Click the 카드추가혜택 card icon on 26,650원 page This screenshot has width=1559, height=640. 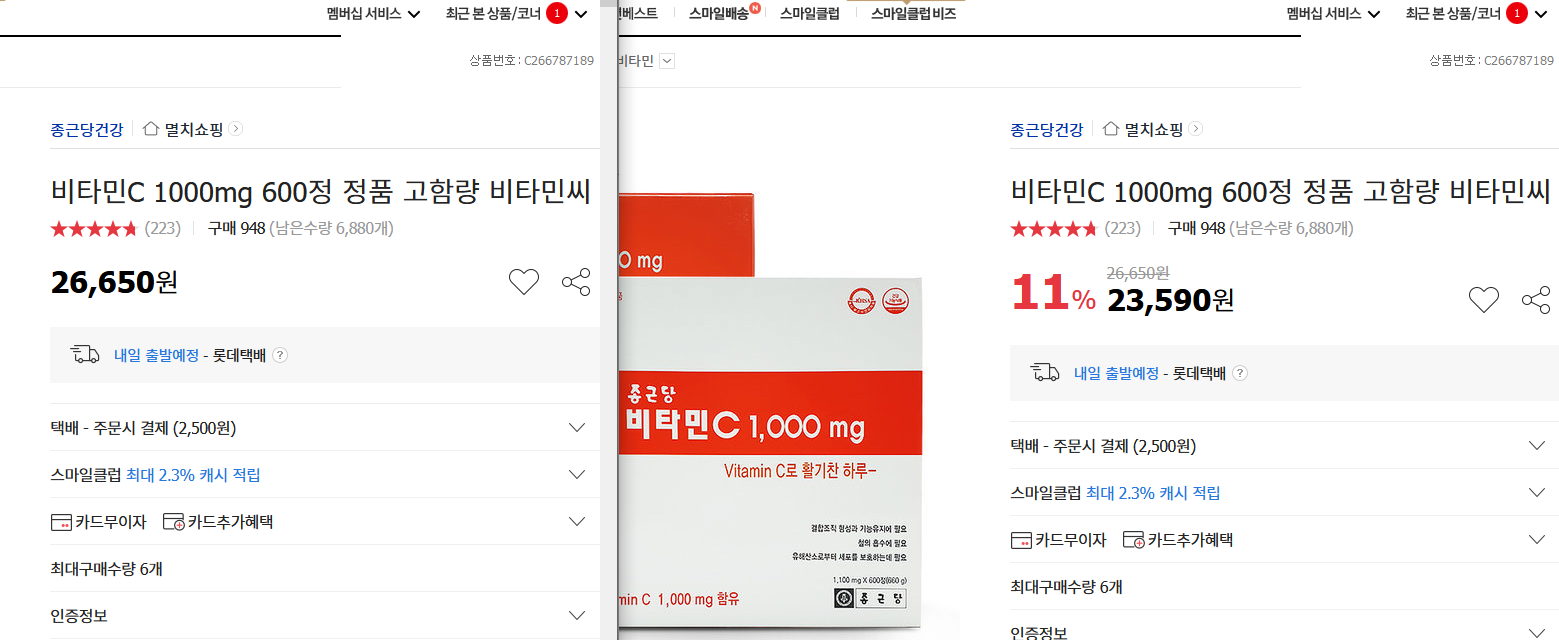tap(173, 522)
